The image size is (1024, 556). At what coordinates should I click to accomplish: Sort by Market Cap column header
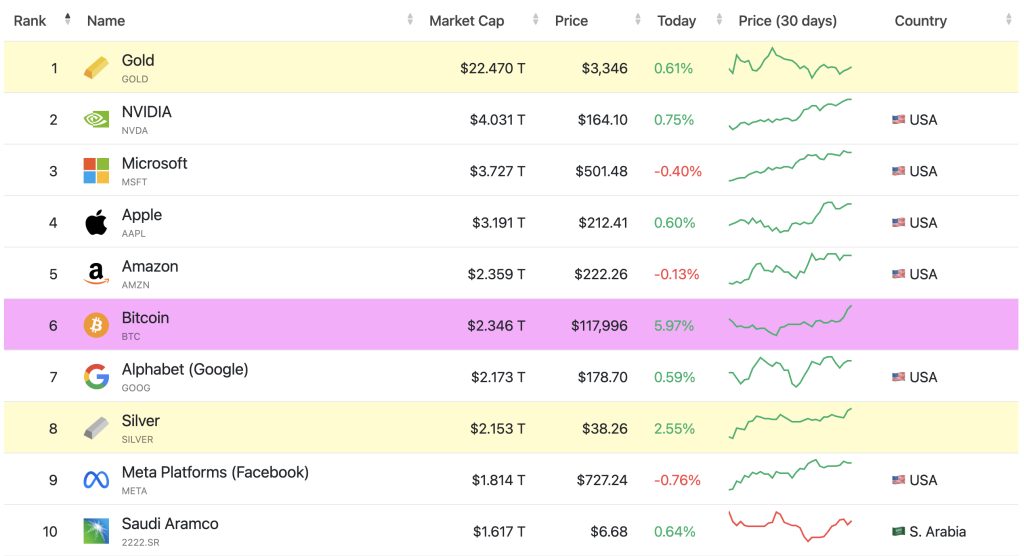[466, 21]
